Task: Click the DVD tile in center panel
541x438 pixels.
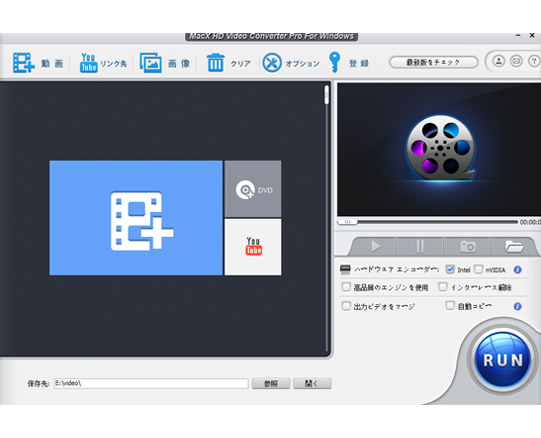Action: click(x=253, y=189)
